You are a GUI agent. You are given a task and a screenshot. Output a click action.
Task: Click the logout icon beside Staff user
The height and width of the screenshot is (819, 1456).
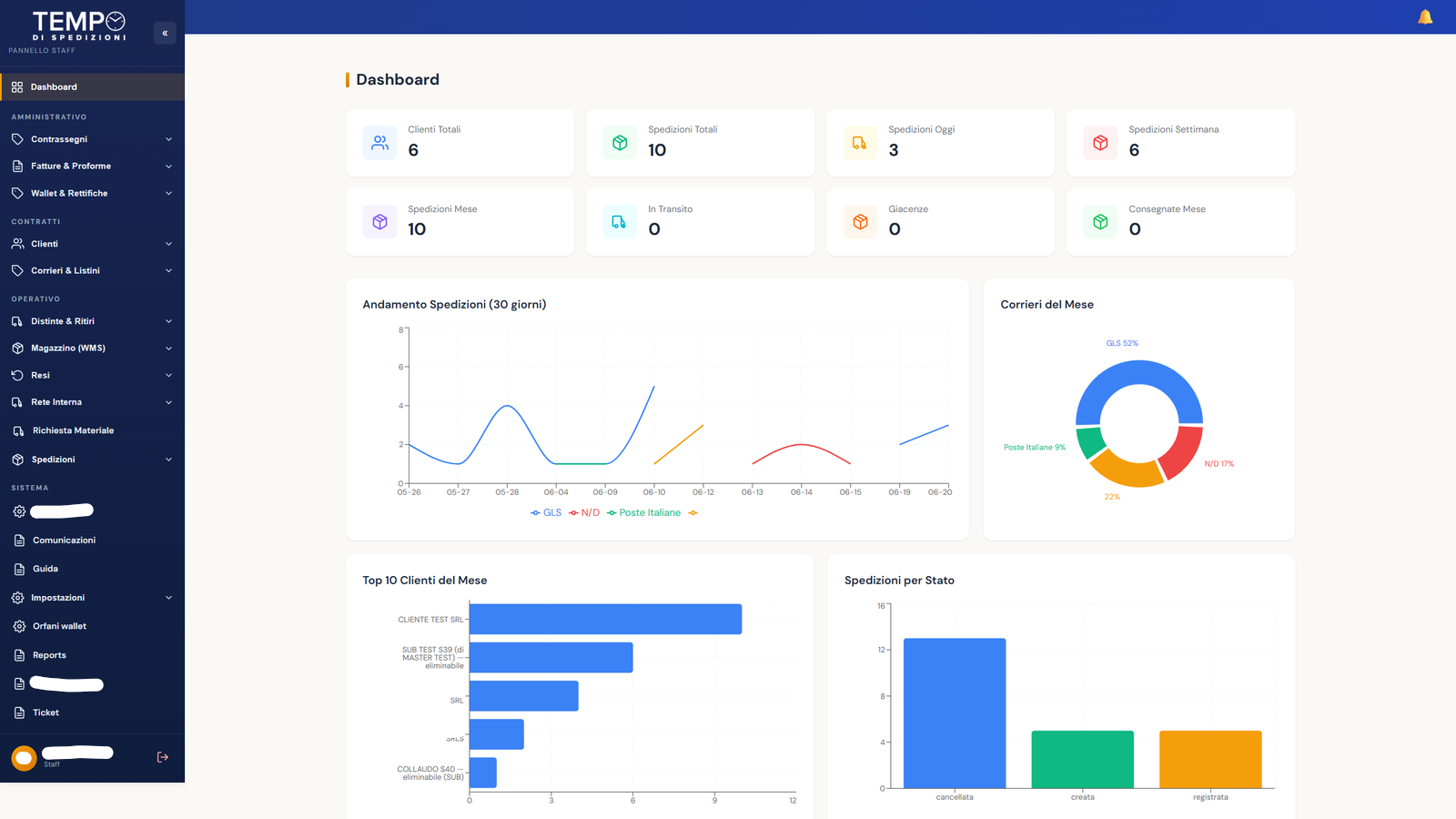[x=163, y=757]
